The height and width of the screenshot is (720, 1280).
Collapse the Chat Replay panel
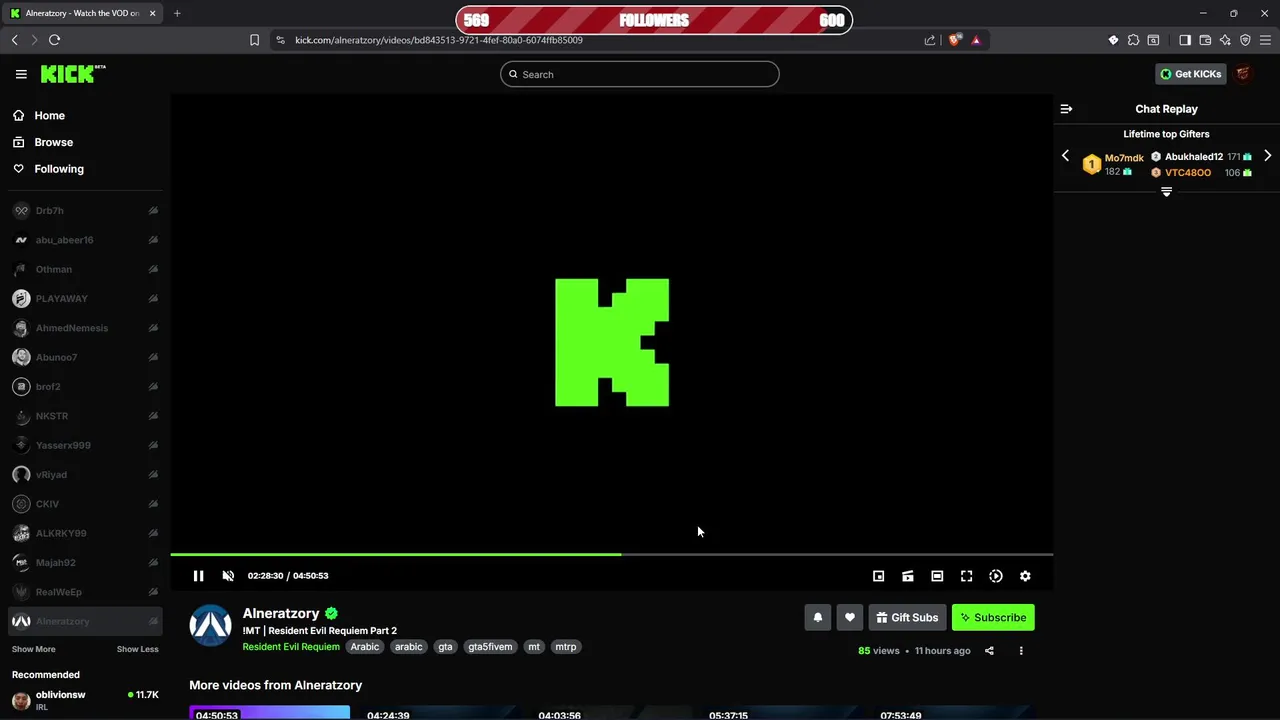1066,109
